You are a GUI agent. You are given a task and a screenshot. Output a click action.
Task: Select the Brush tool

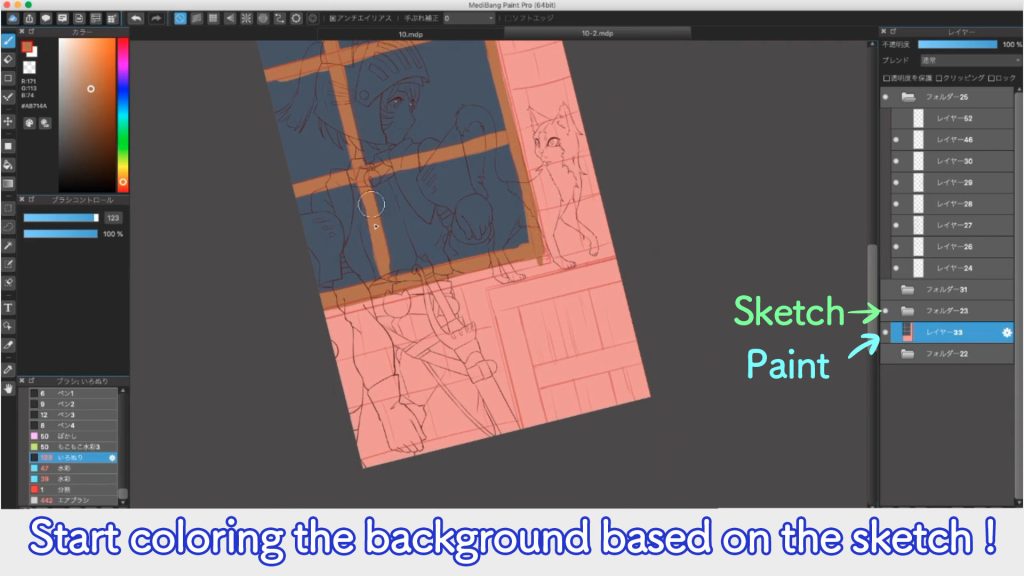tap(8, 41)
